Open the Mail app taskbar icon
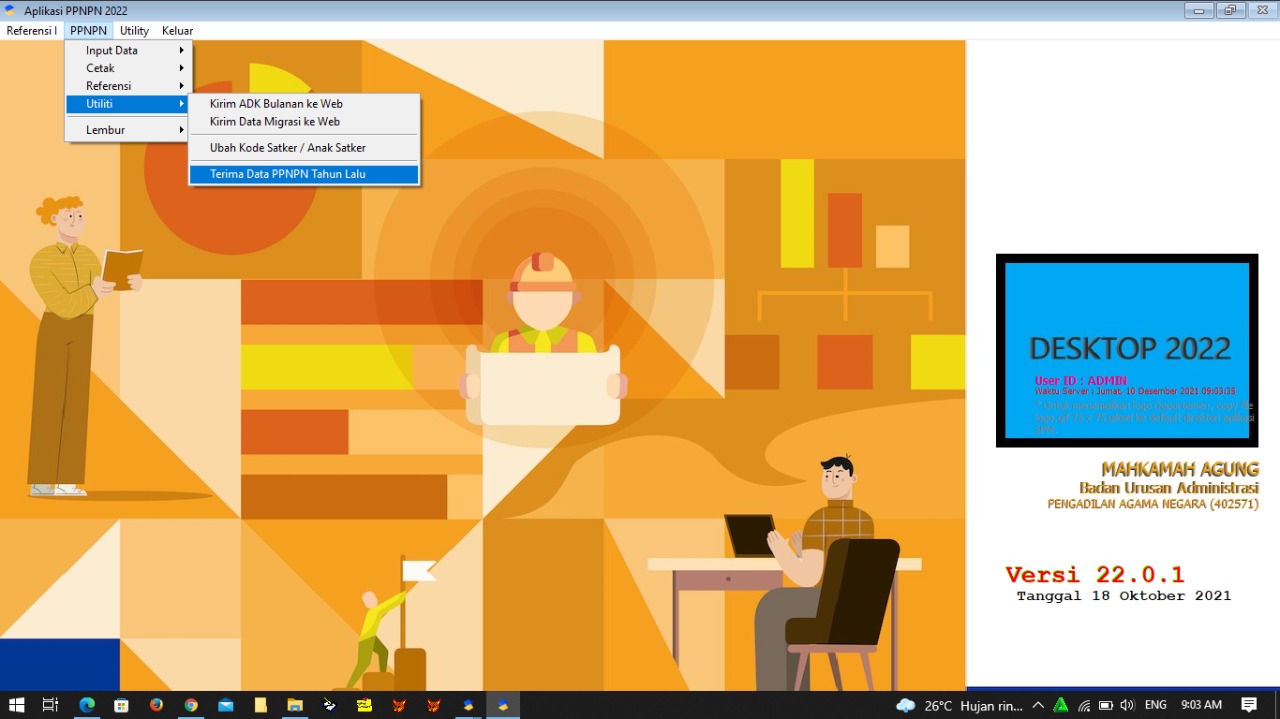The width and height of the screenshot is (1280, 719). click(226, 705)
